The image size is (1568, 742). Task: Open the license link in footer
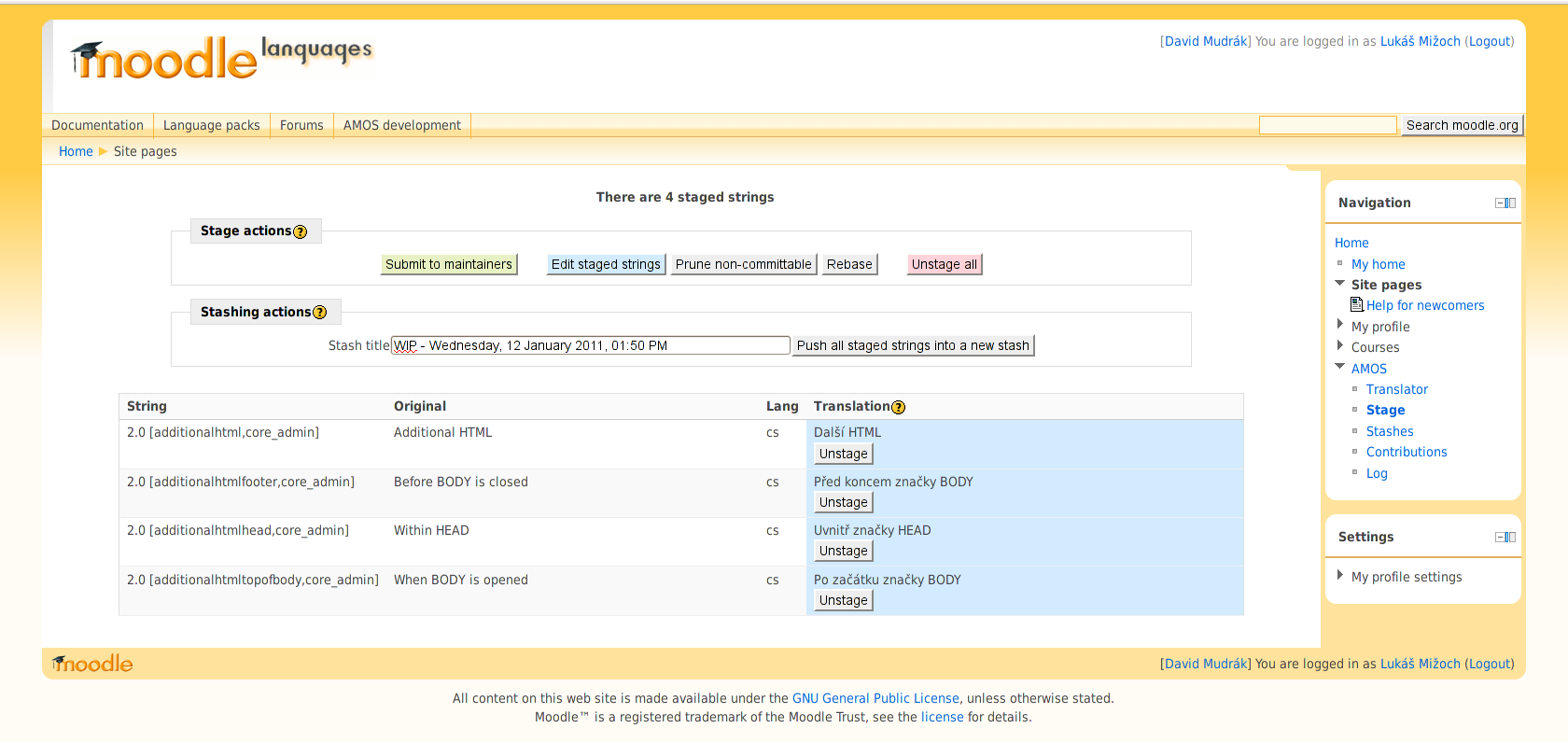[x=942, y=717]
